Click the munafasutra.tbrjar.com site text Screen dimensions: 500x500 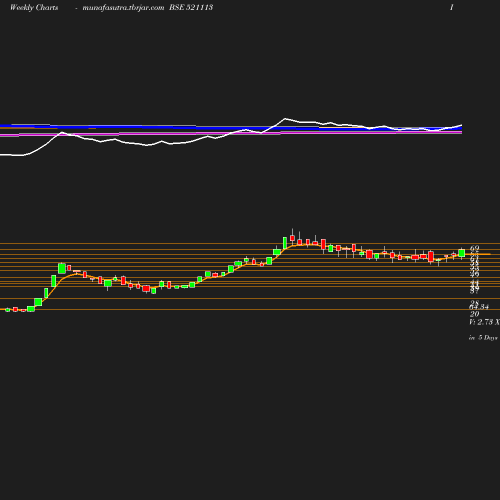point(123,8)
